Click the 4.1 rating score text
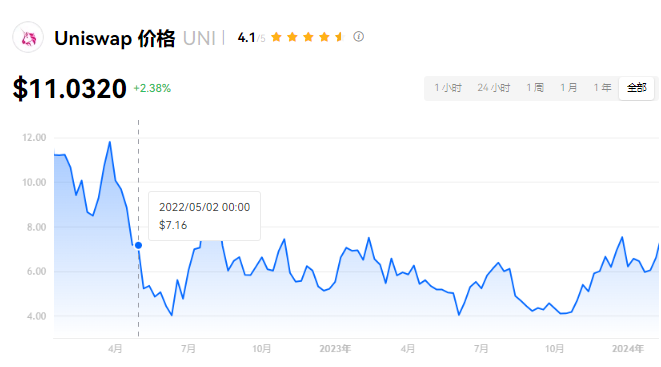The image size is (661, 367). pos(246,38)
